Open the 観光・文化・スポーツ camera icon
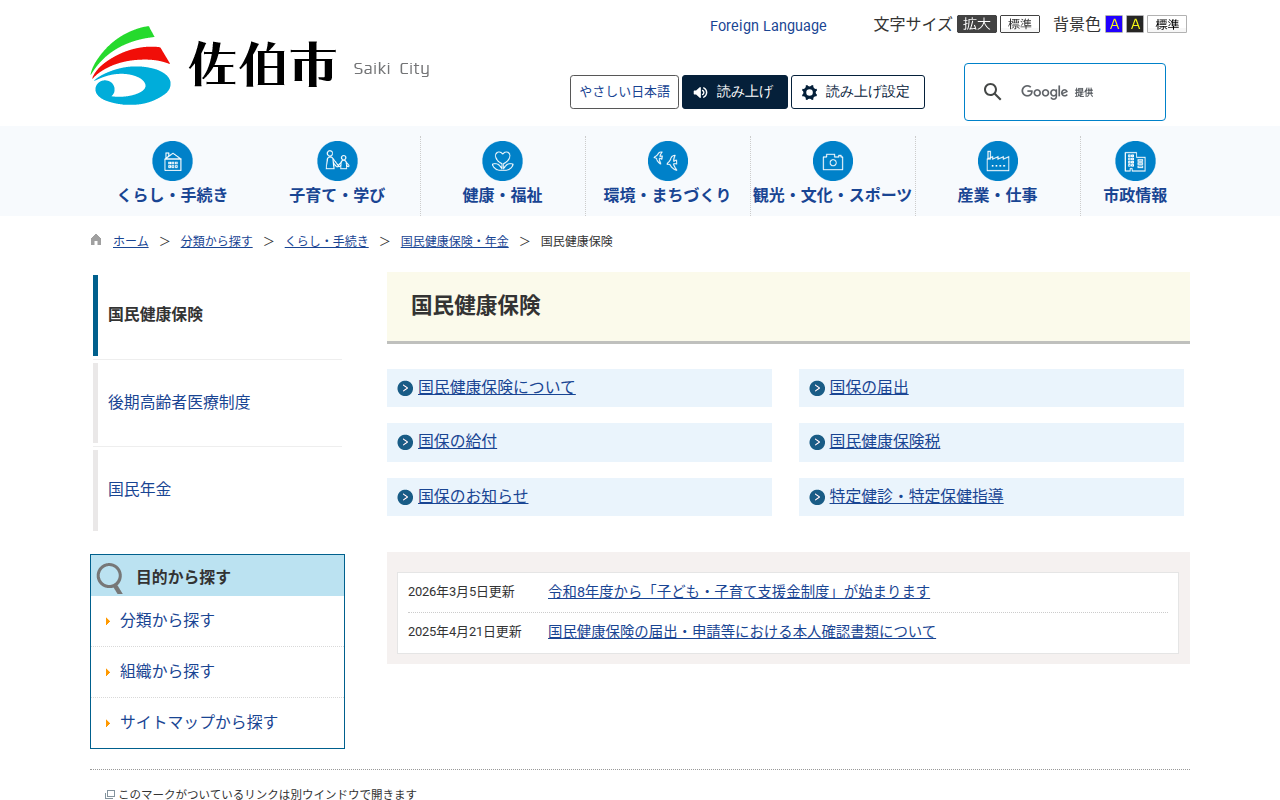The height and width of the screenshot is (800, 1280). click(x=832, y=161)
